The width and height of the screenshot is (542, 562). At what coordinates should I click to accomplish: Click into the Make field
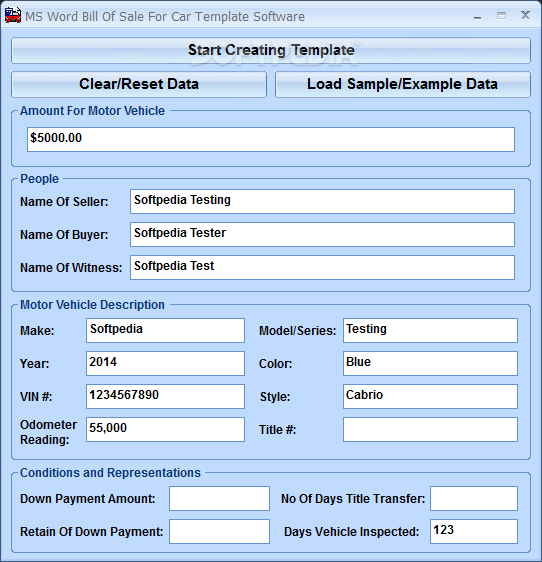[165, 330]
